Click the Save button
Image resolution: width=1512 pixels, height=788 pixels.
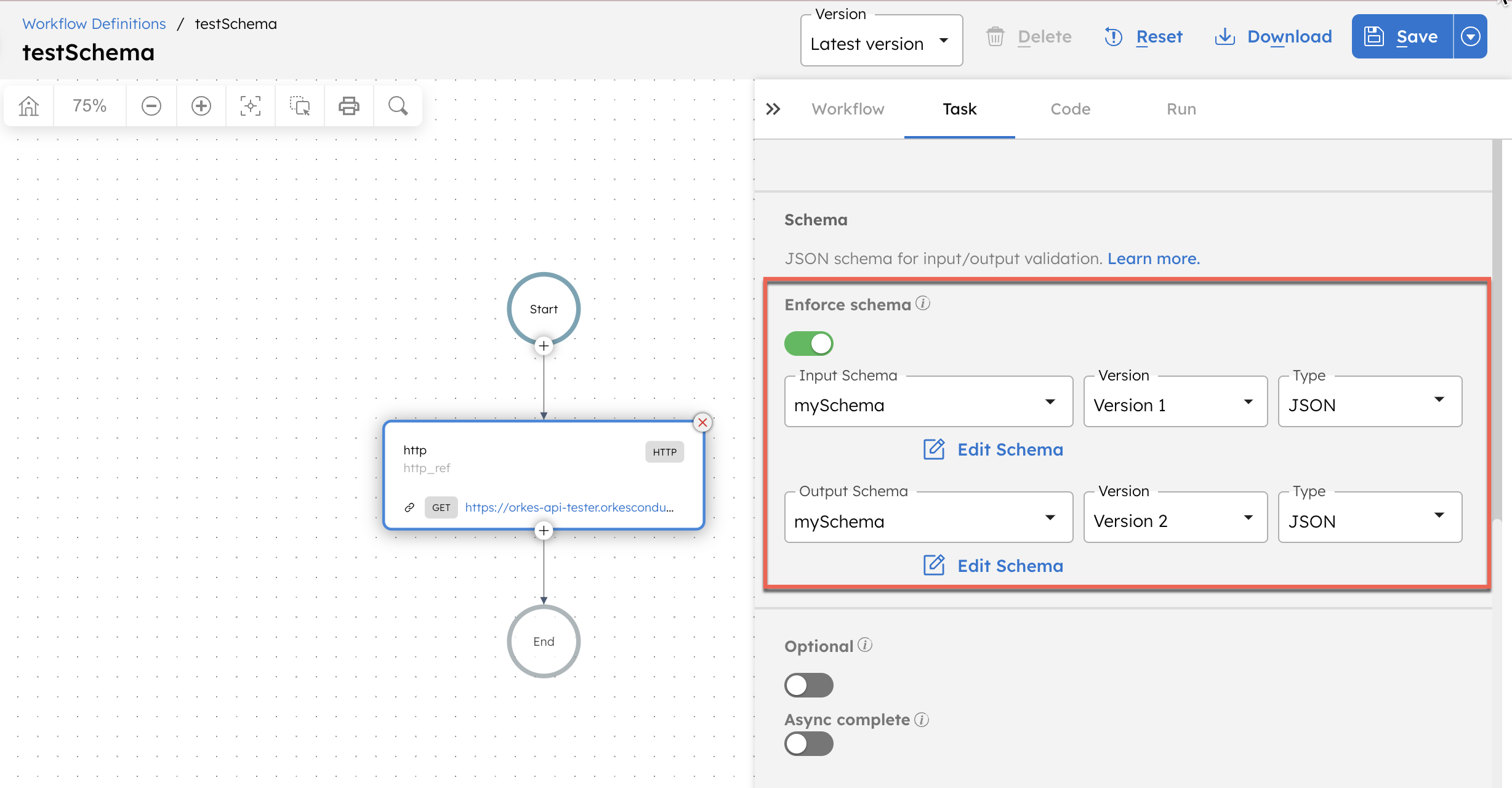pyautogui.click(x=1402, y=37)
